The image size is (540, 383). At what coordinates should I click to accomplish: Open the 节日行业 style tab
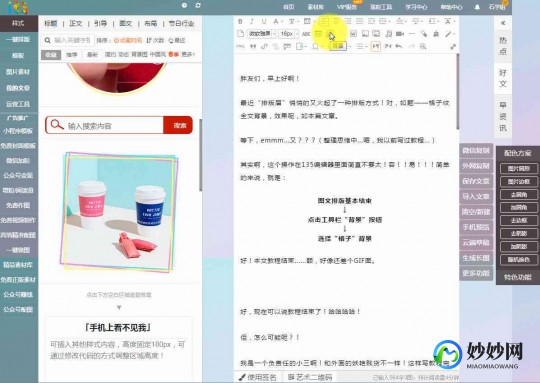click(x=181, y=23)
